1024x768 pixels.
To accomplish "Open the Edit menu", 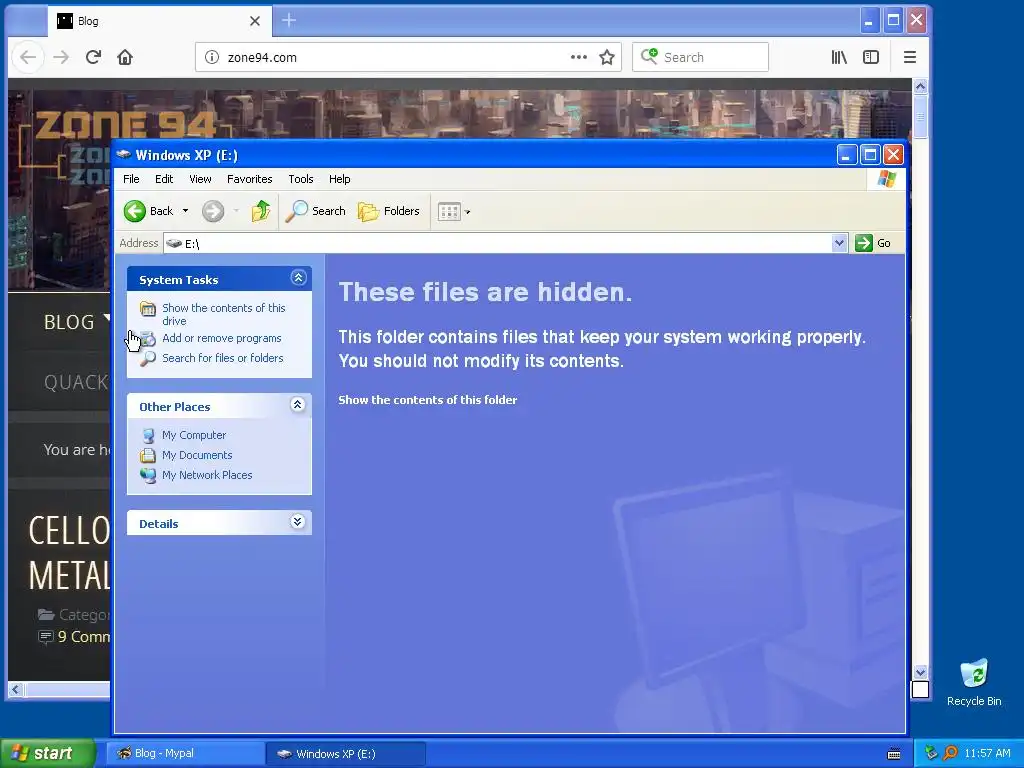I will [x=164, y=179].
